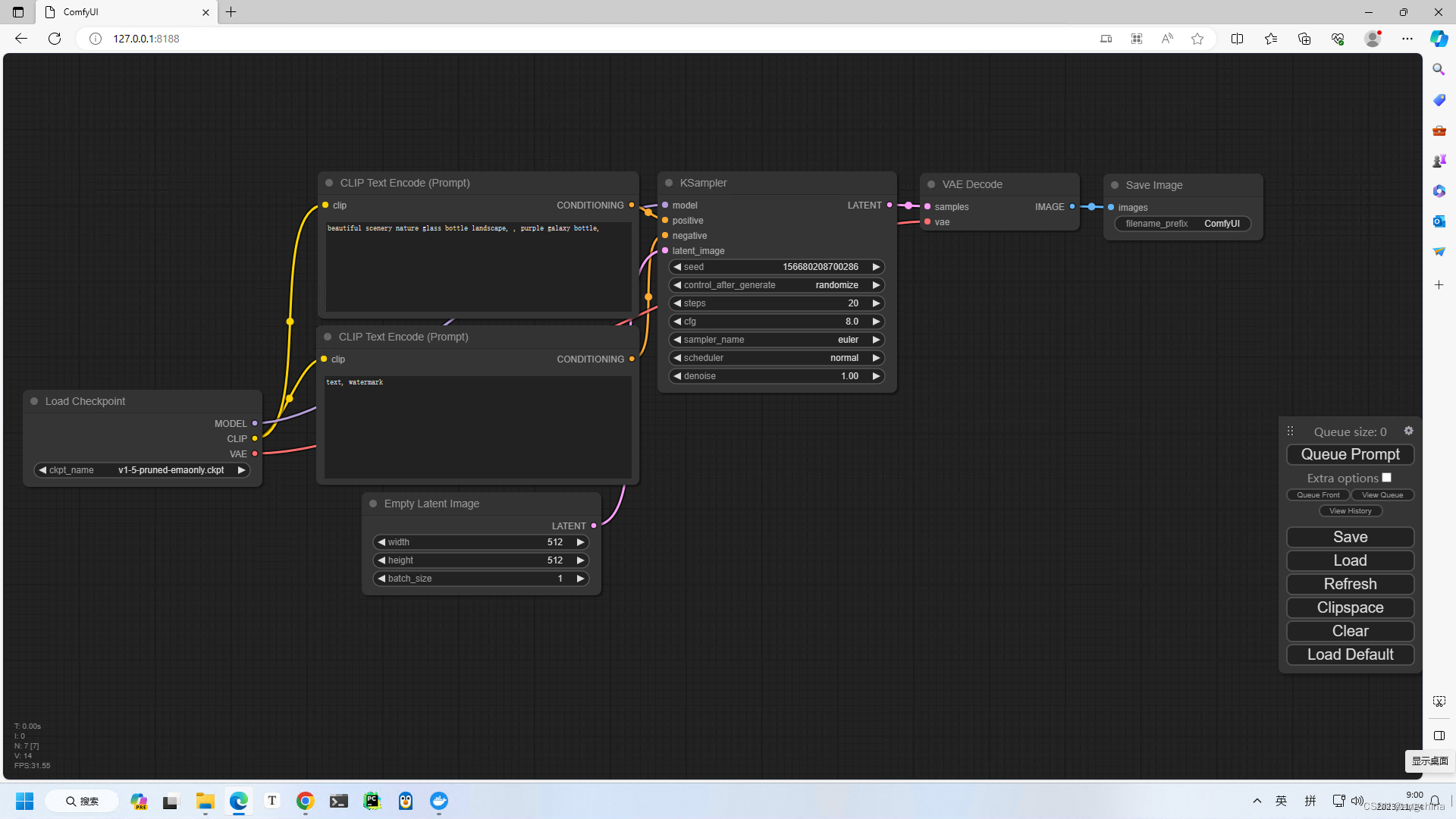The image size is (1456, 819).
Task: Open Copilot sidebar icon
Action: point(1439,39)
